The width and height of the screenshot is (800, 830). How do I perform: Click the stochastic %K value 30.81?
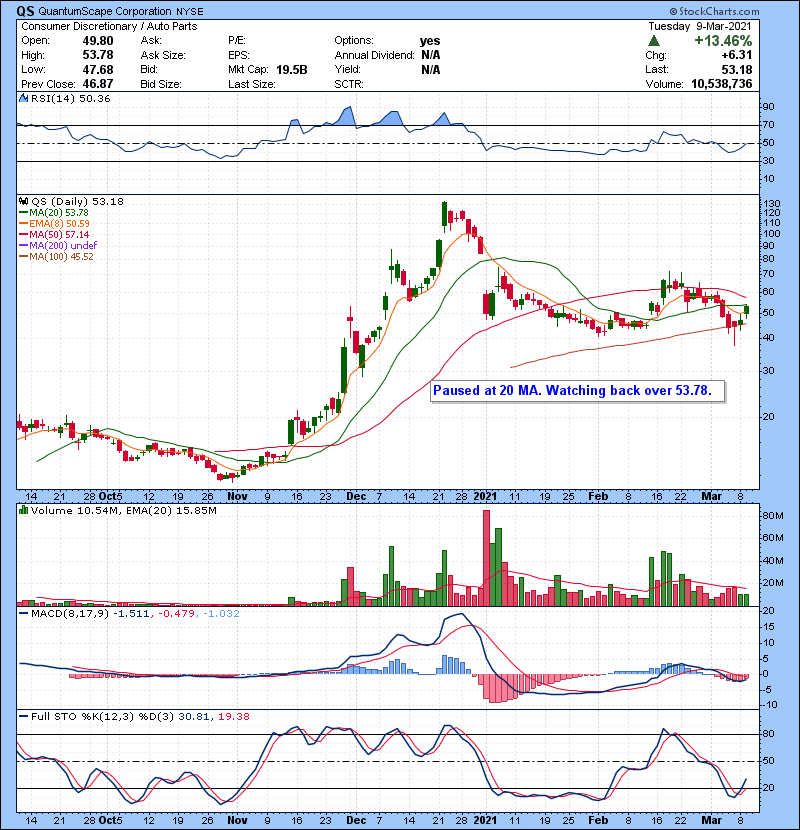pos(193,716)
